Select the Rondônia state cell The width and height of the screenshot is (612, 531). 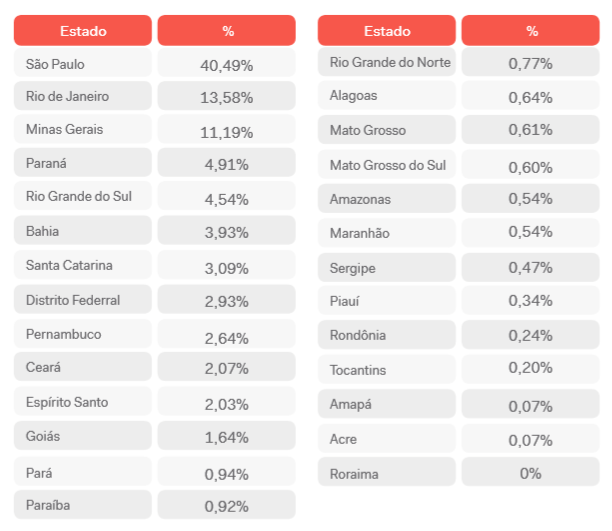tap(386, 335)
